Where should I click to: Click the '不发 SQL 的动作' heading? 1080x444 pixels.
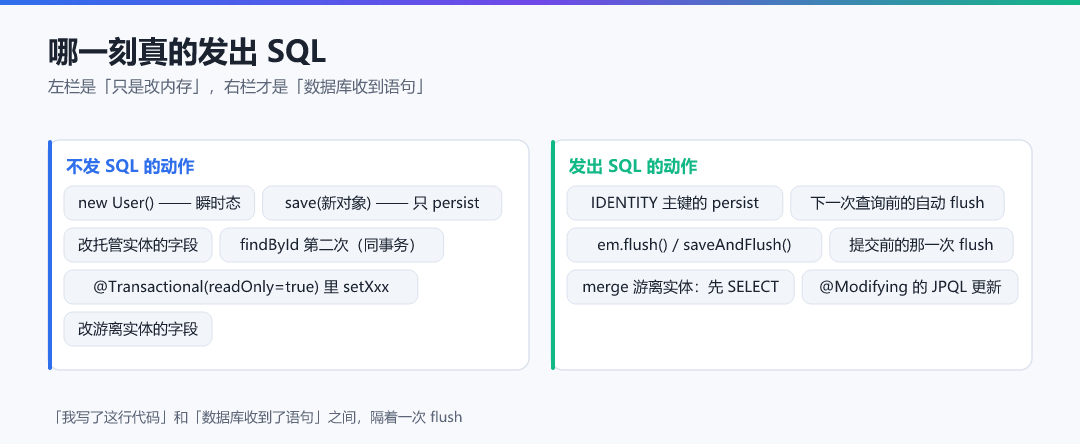pos(130,166)
